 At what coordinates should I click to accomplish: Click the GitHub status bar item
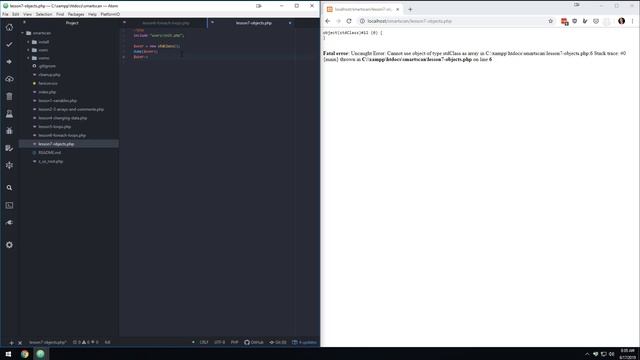pos(254,342)
